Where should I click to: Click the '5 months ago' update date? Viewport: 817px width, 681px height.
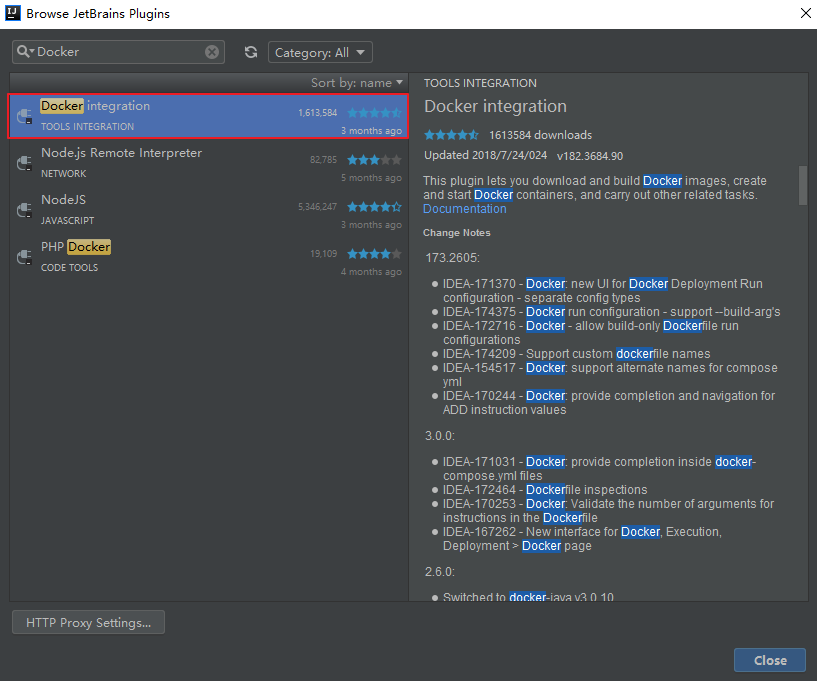[371, 178]
